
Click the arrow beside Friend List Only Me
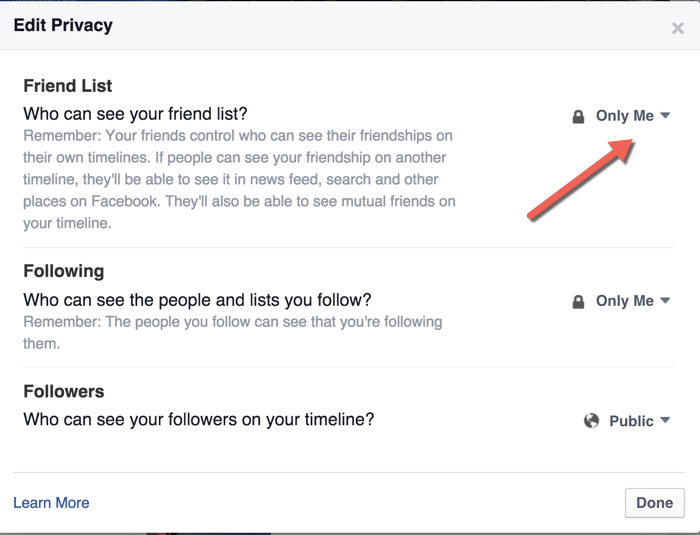point(665,116)
